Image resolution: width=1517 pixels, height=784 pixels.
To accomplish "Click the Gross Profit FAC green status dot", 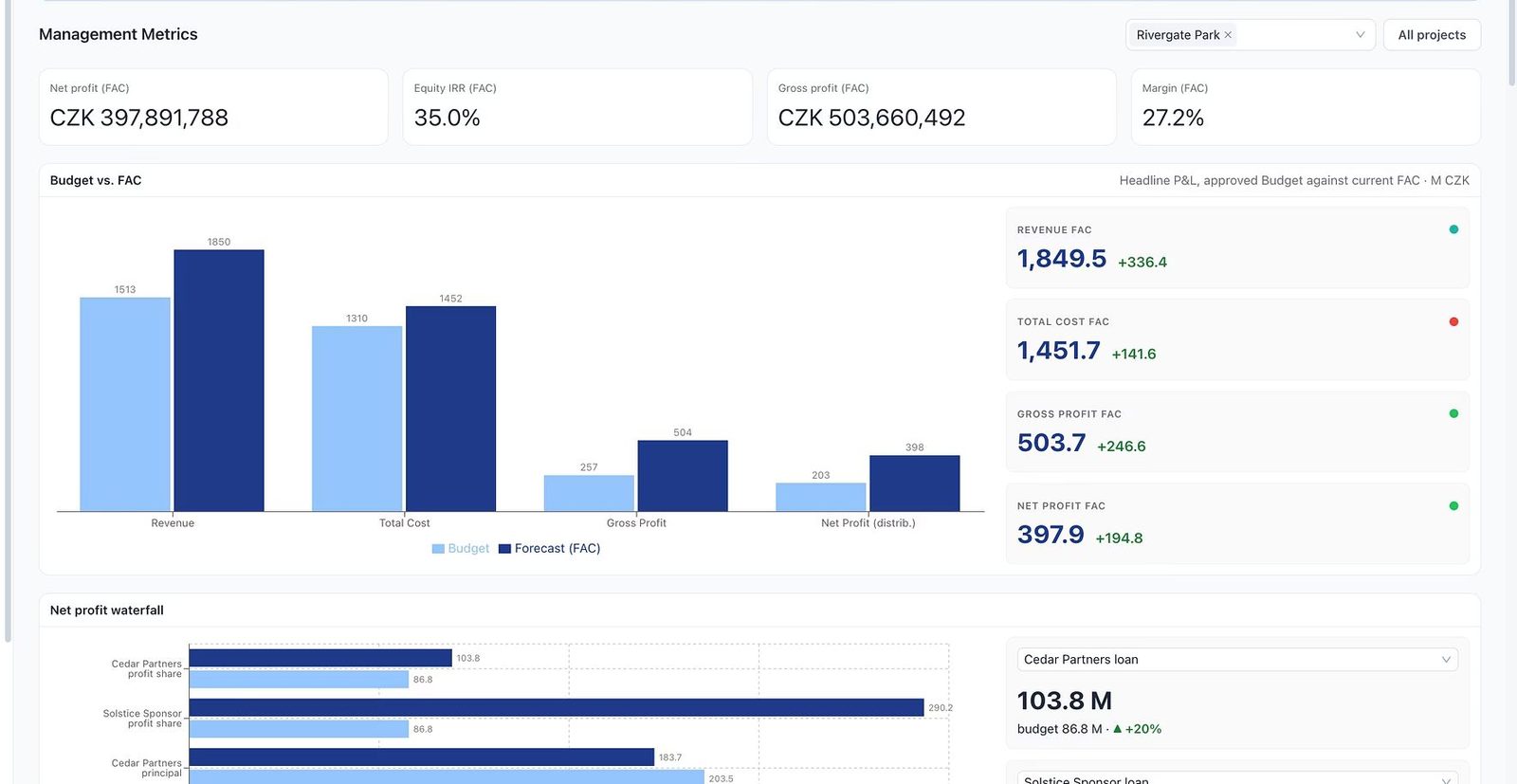I will point(1453,413).
